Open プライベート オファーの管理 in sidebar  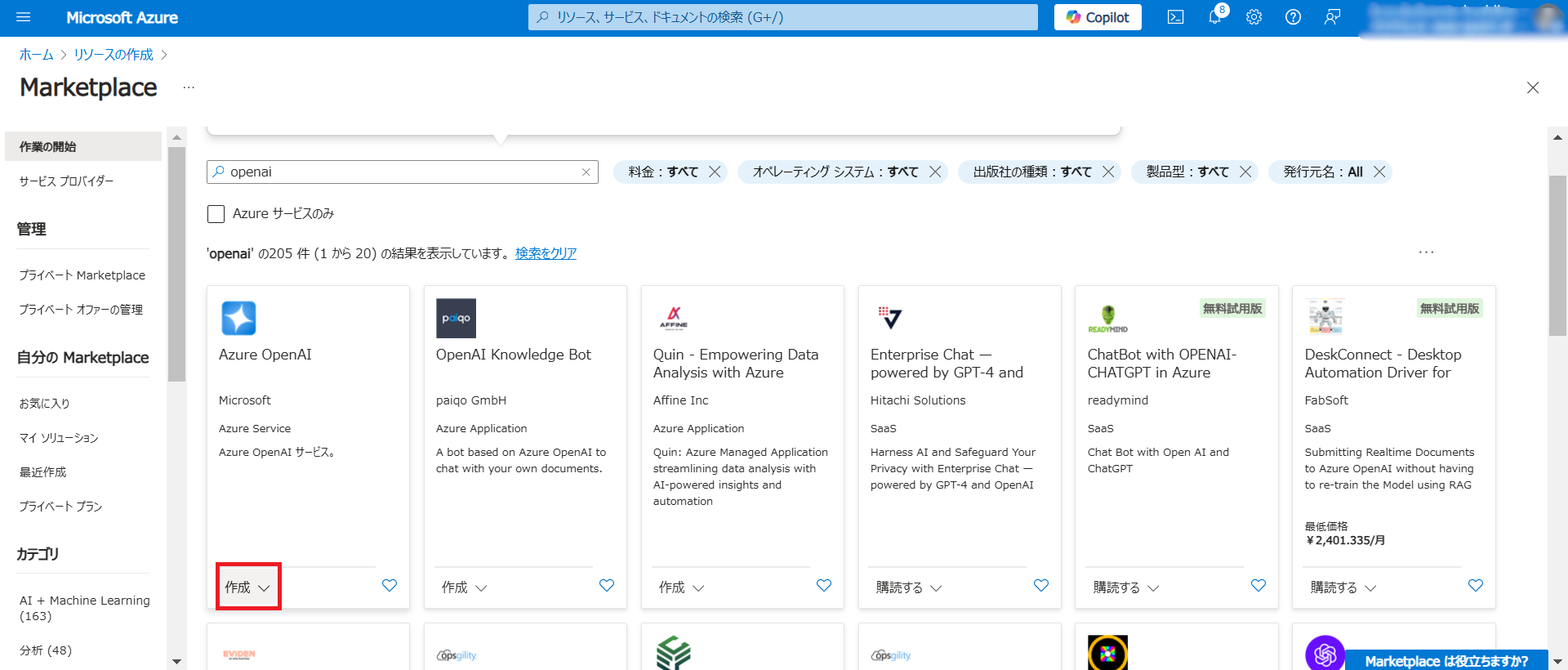[81, 310]
